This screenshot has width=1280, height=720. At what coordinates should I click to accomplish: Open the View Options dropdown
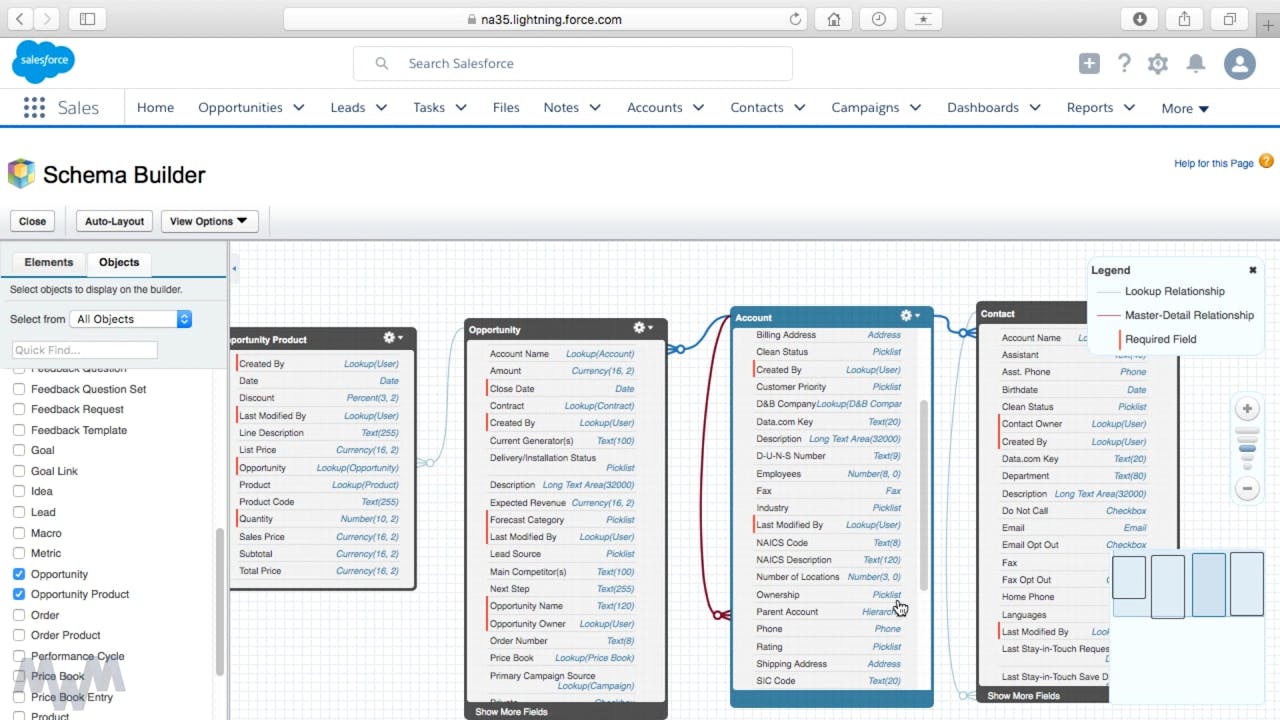point(209,221)
